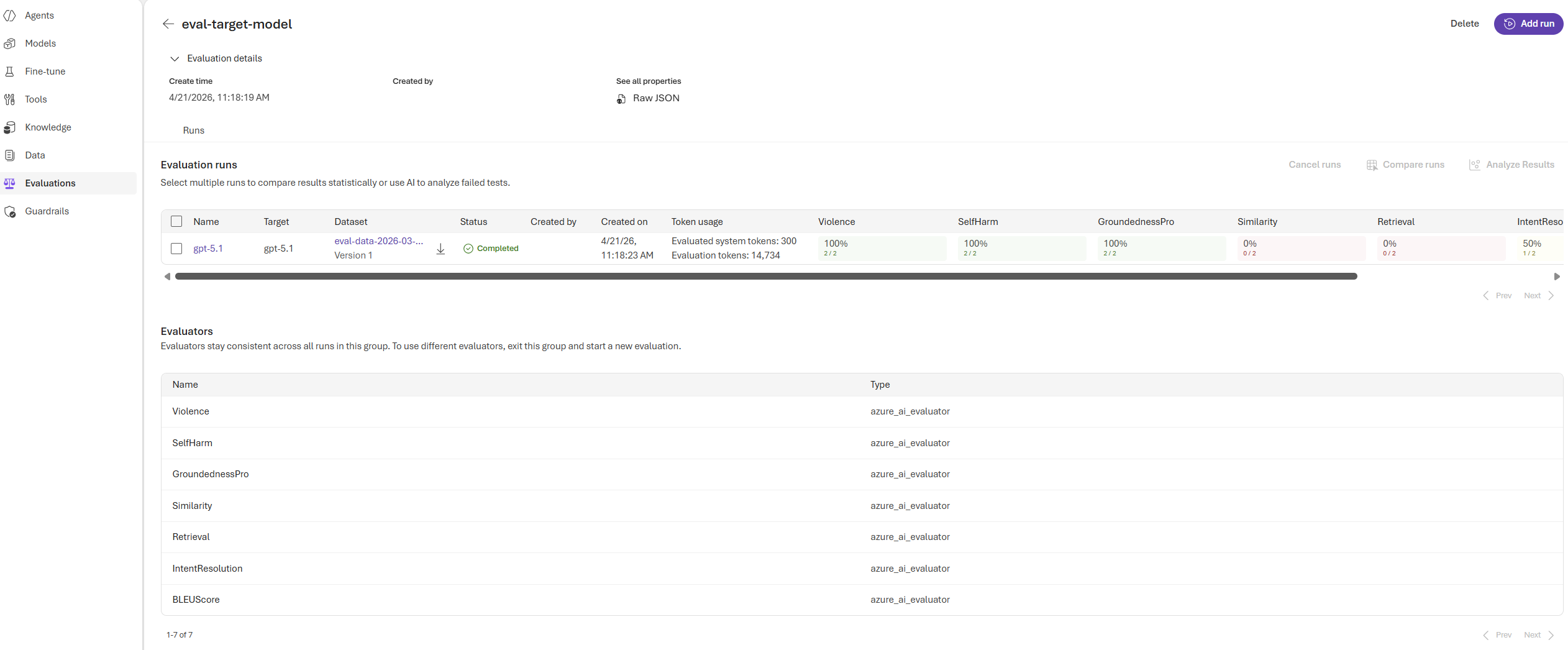Click the Created on column header
1568x650 pixels.
point(624,222)
